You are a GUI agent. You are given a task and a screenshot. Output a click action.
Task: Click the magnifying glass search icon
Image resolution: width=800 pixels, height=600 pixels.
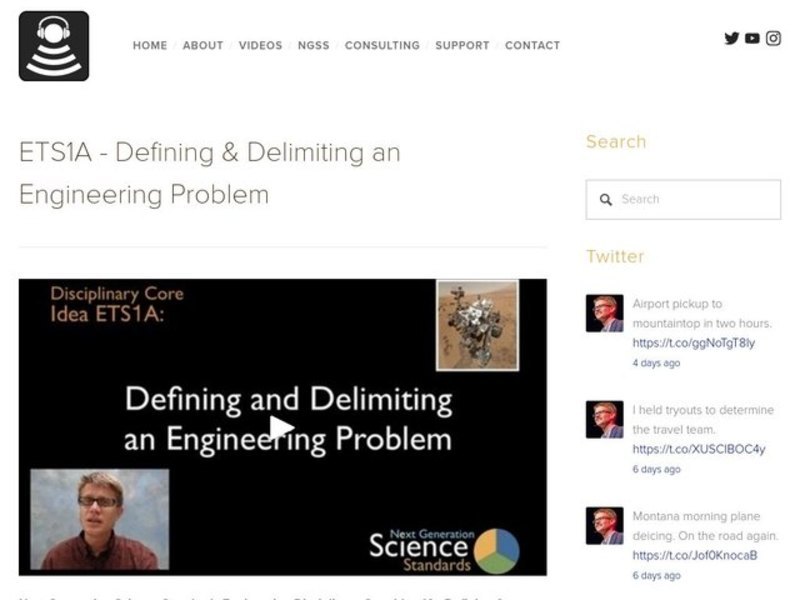[x=607, y=200]
